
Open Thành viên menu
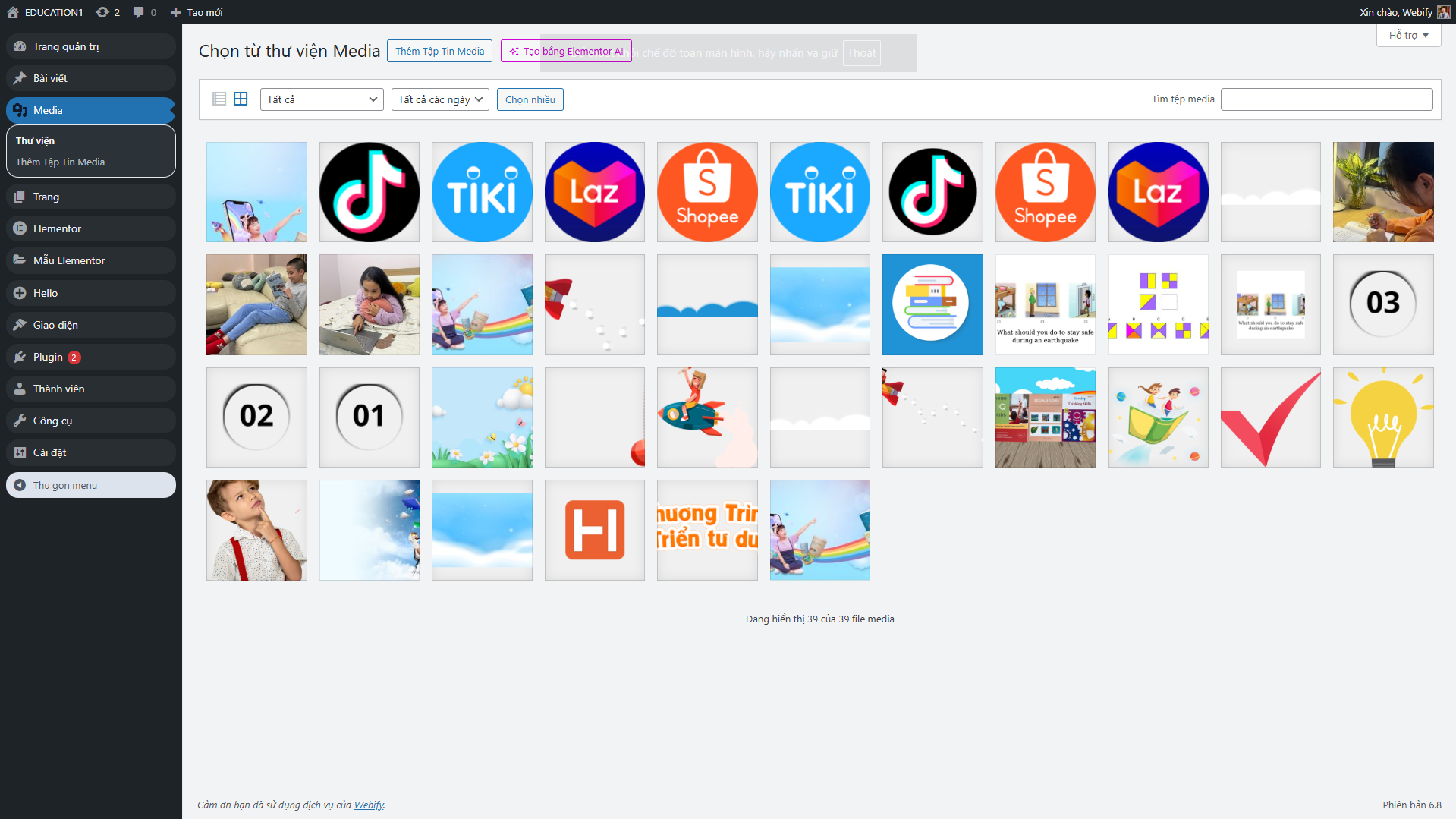coord(91,389)
